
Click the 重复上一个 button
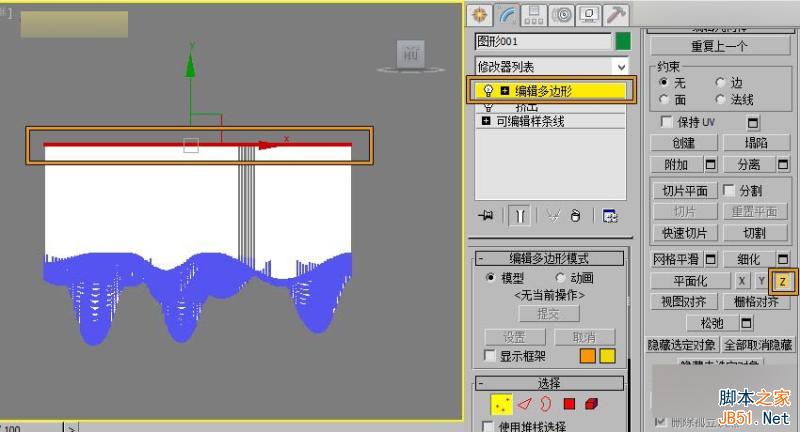(719, 46)
